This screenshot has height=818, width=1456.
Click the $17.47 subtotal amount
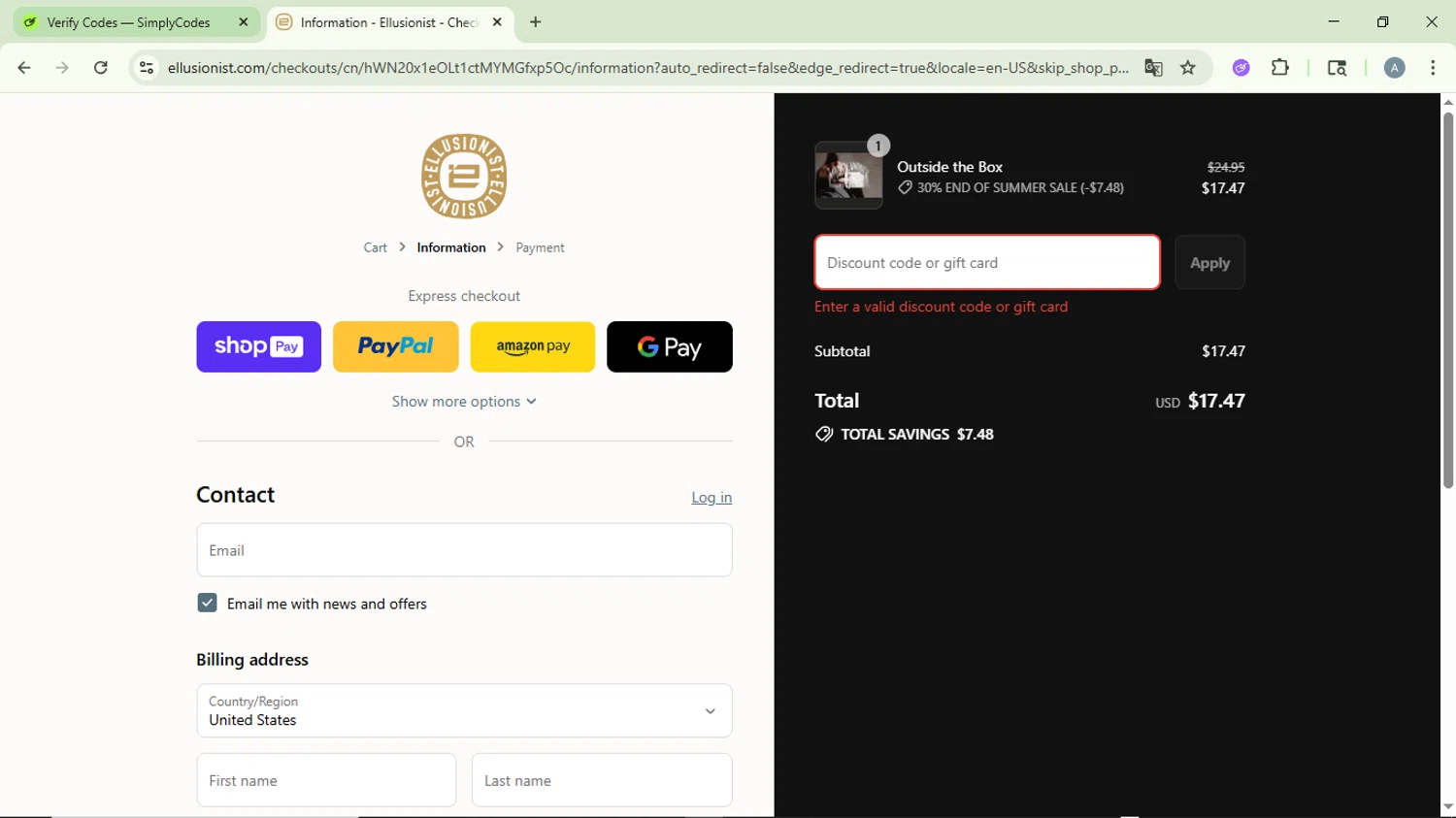(1223, 351)
